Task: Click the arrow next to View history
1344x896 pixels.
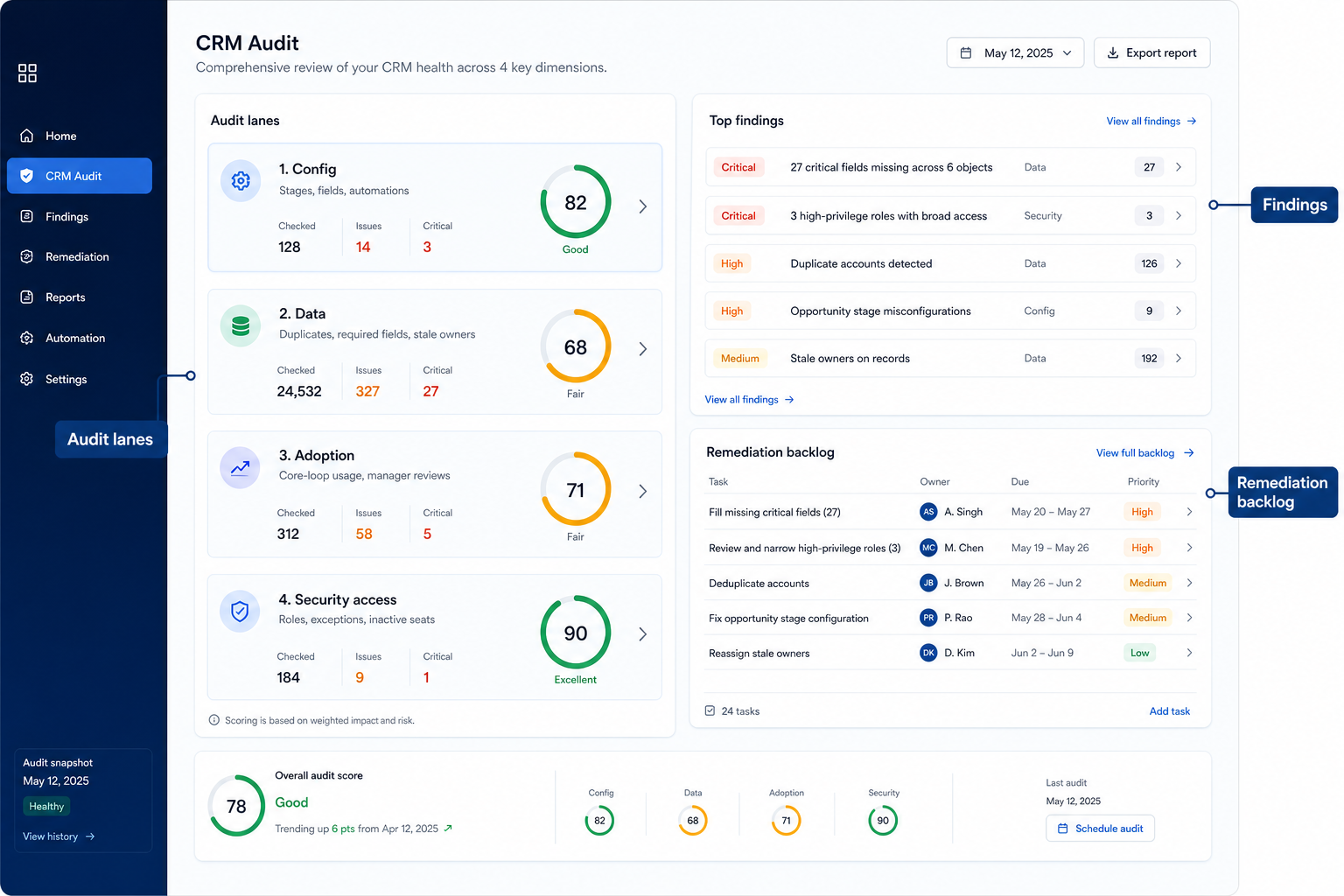Action: 90,836
